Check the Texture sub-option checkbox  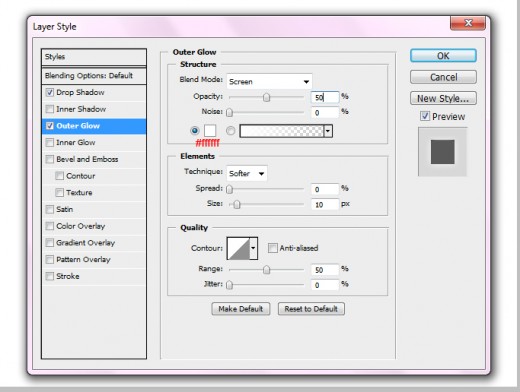[x=59, y=192]
